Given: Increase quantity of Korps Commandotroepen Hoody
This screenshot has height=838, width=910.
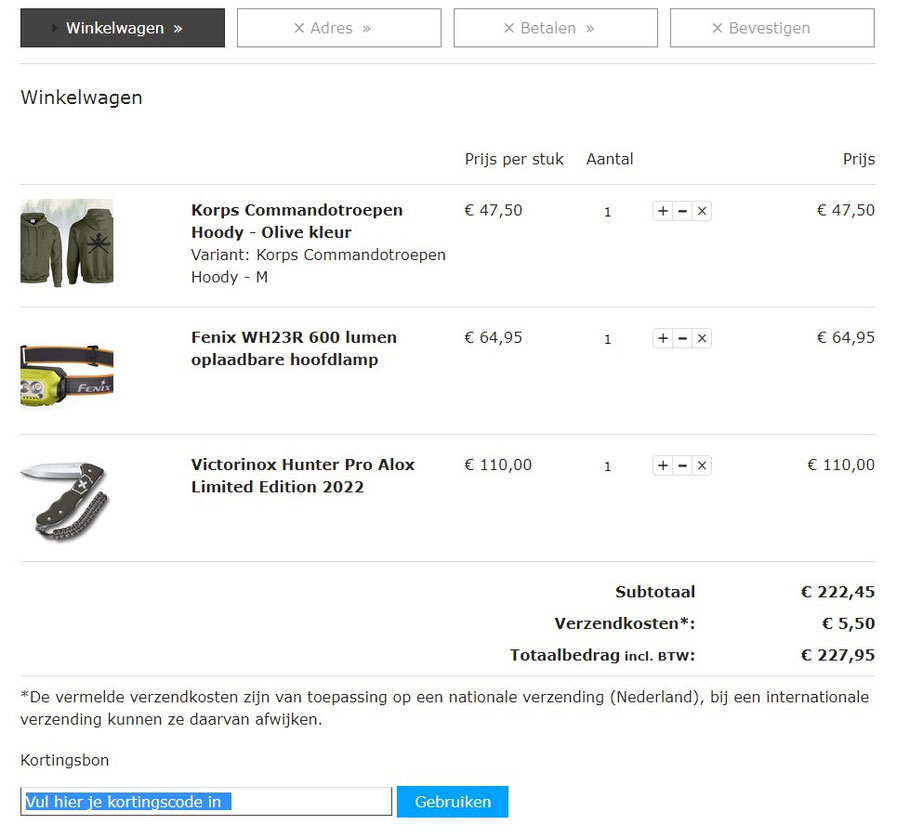Looking at the screenshot, I should (x=663, y=211).
